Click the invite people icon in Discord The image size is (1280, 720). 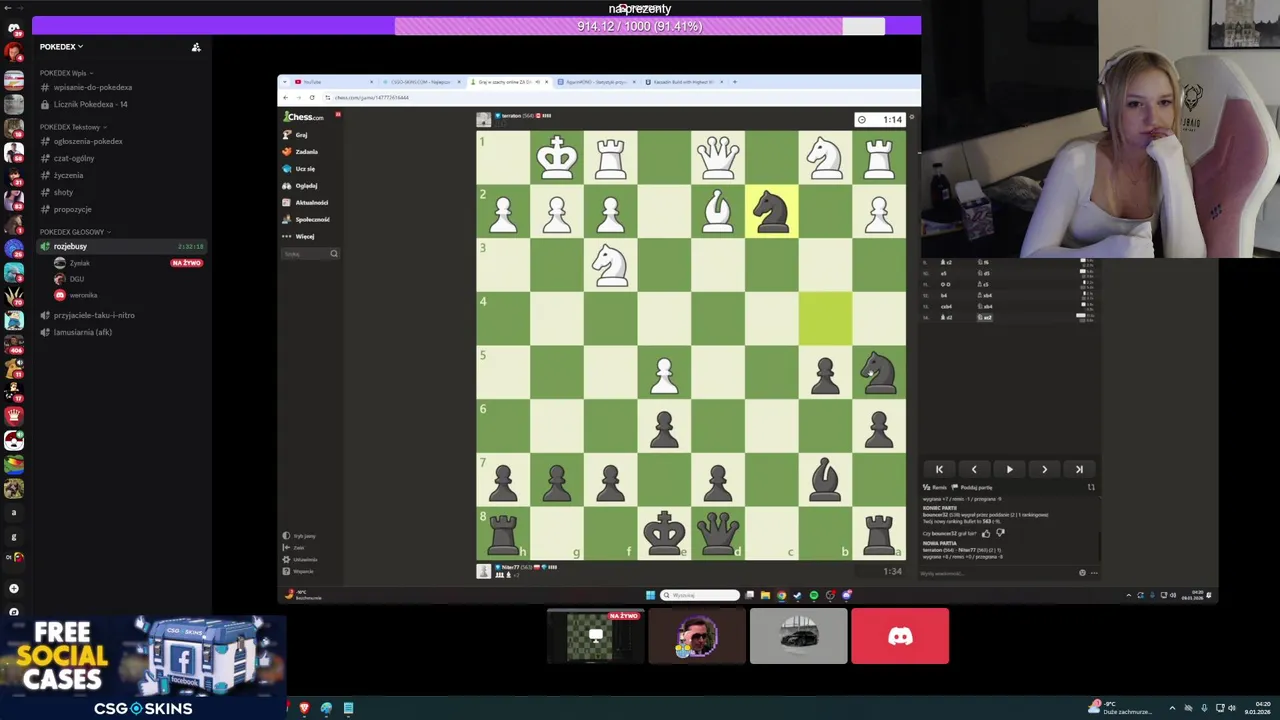pyautogui.click(x=196, y=47)
